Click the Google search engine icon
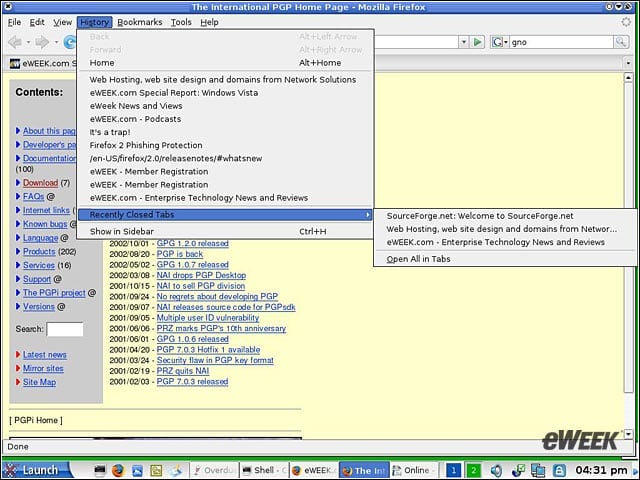This screenshot has height=480, width=640. coord(497,42)
